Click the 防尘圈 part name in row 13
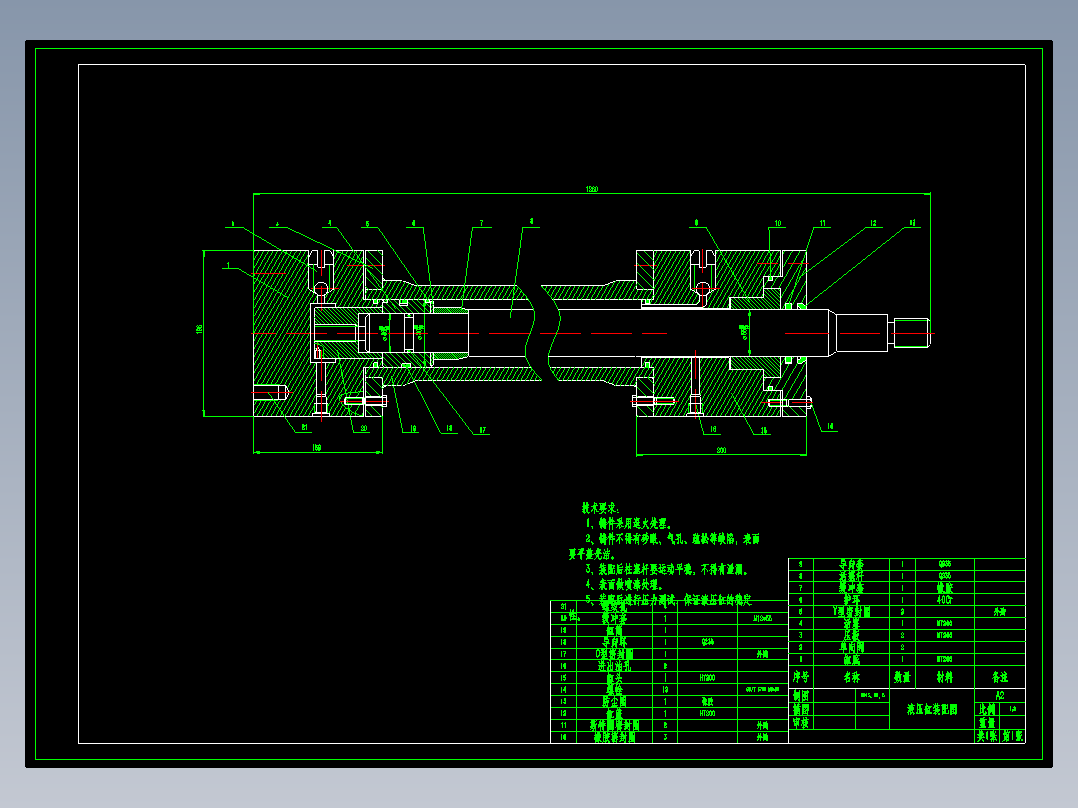The height and width of the screenshot is (808, 1078). pos(614,701)
